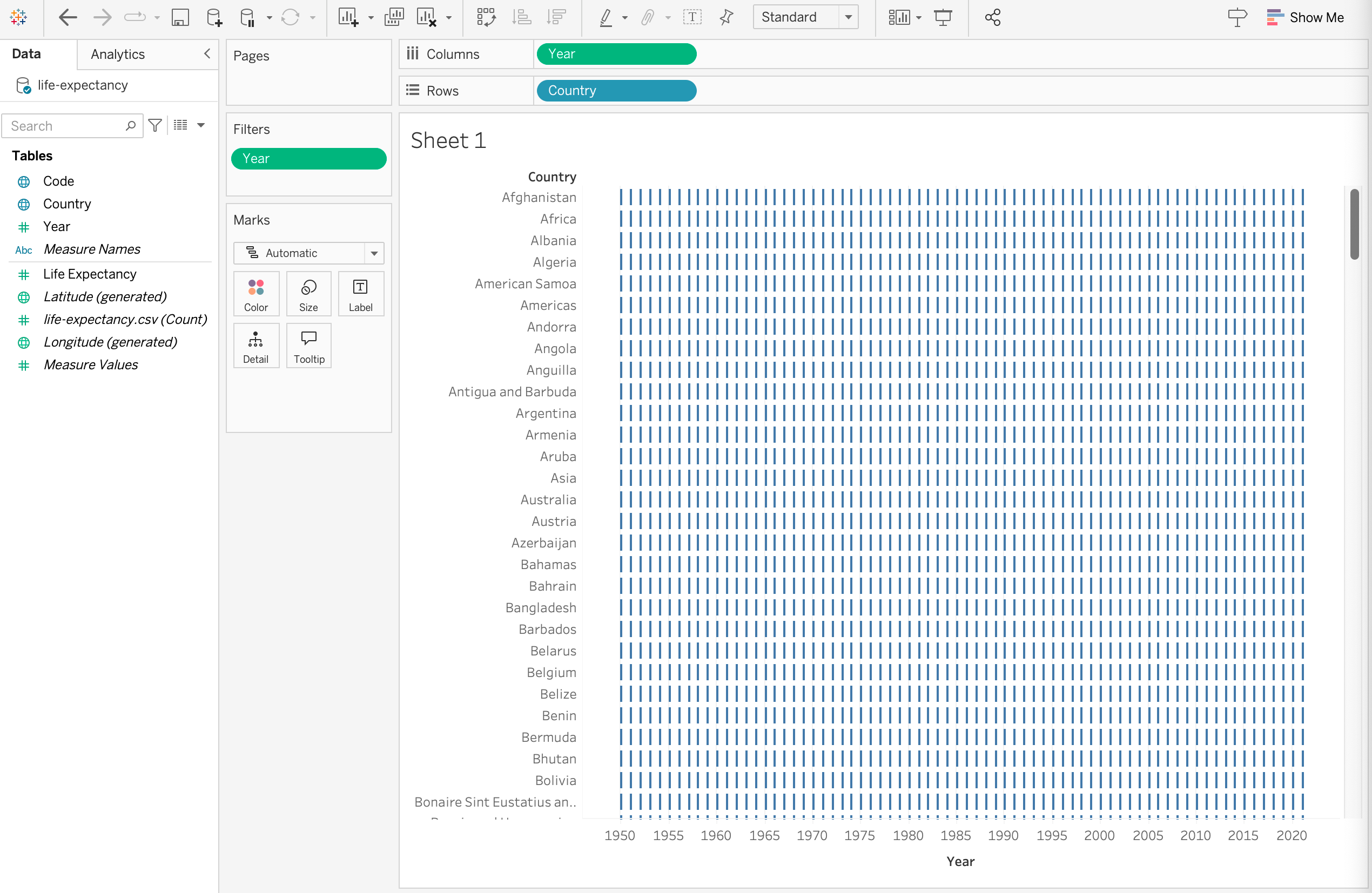The height and width of the screenshot is (893, 1372).
Task: Click the view as list icon in Data pane
Action: 180,125
